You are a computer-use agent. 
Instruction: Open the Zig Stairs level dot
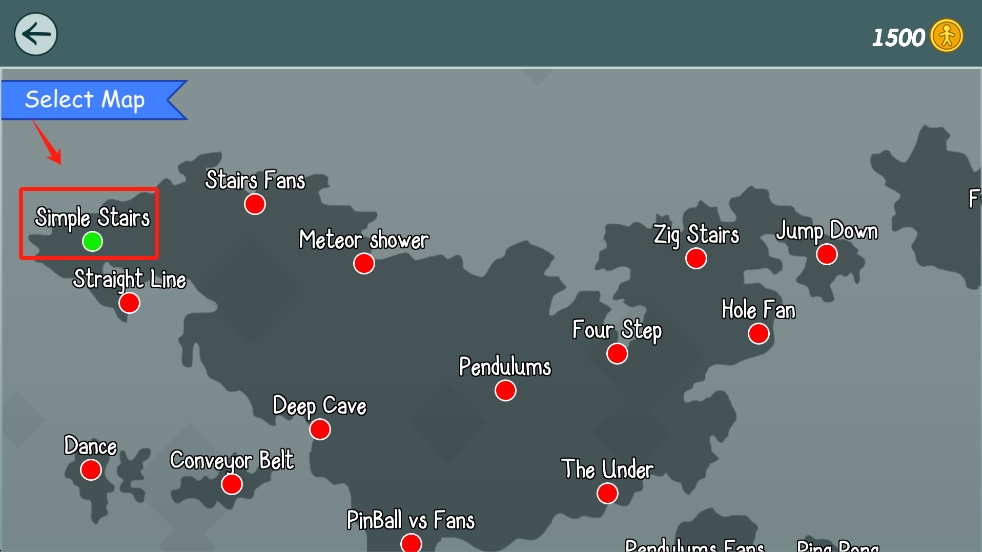pos(696,258)
